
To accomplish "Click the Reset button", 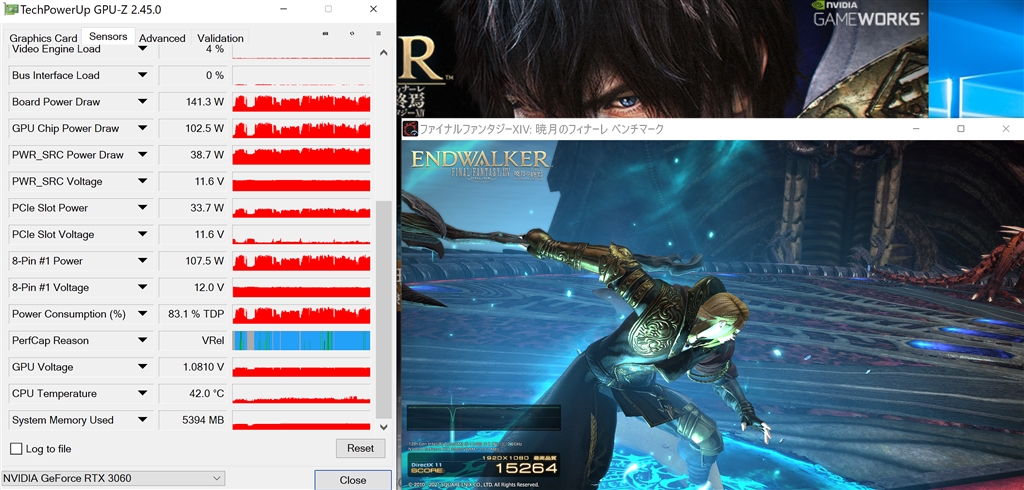I will (360, 448).
